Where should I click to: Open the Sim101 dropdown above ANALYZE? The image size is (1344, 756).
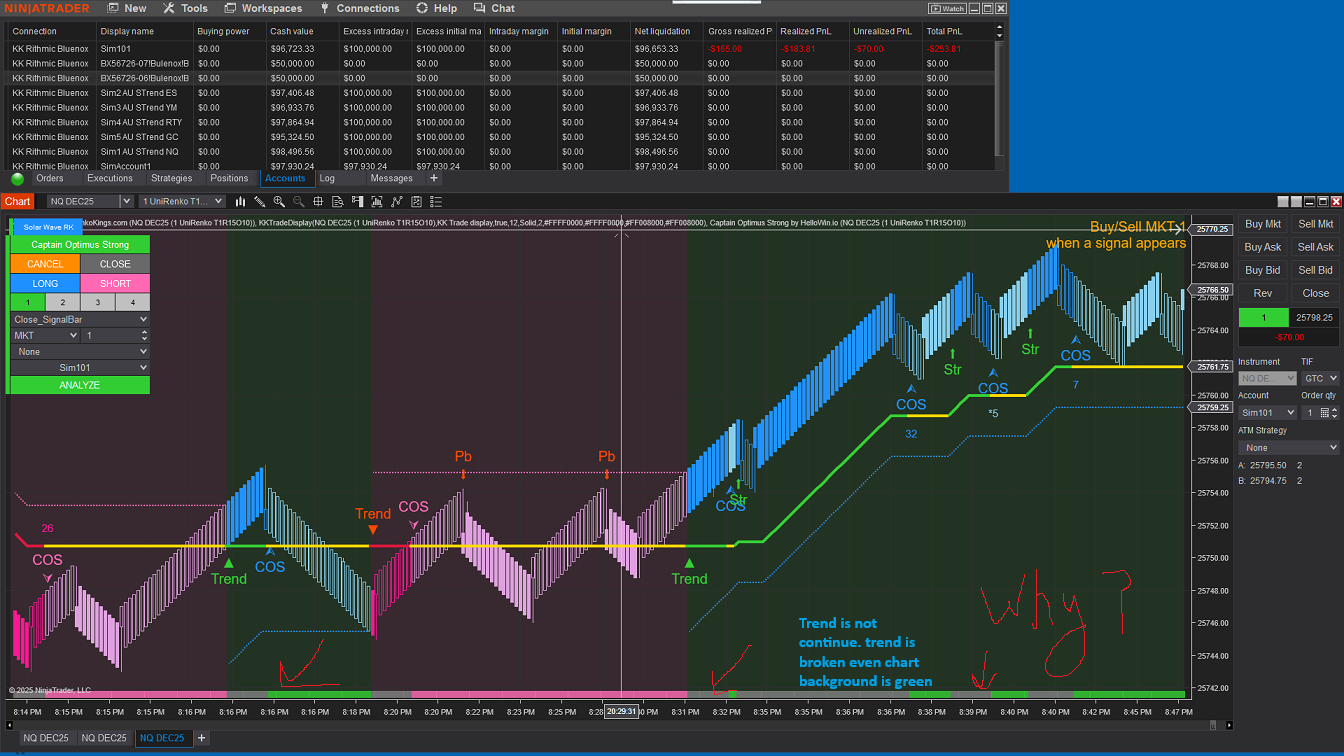(x=80, y=368)
